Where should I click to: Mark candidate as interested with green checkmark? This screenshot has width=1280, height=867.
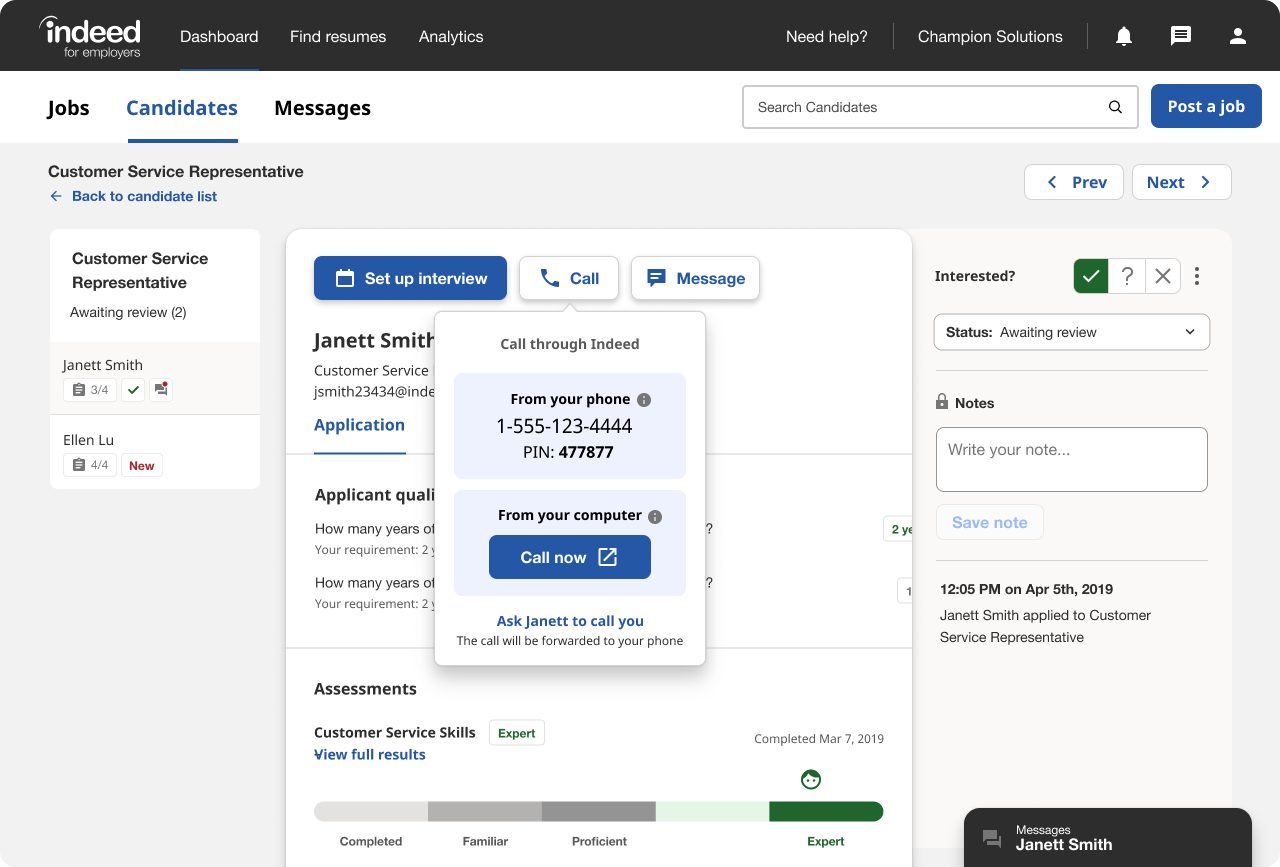click(x=1091, y=276)
